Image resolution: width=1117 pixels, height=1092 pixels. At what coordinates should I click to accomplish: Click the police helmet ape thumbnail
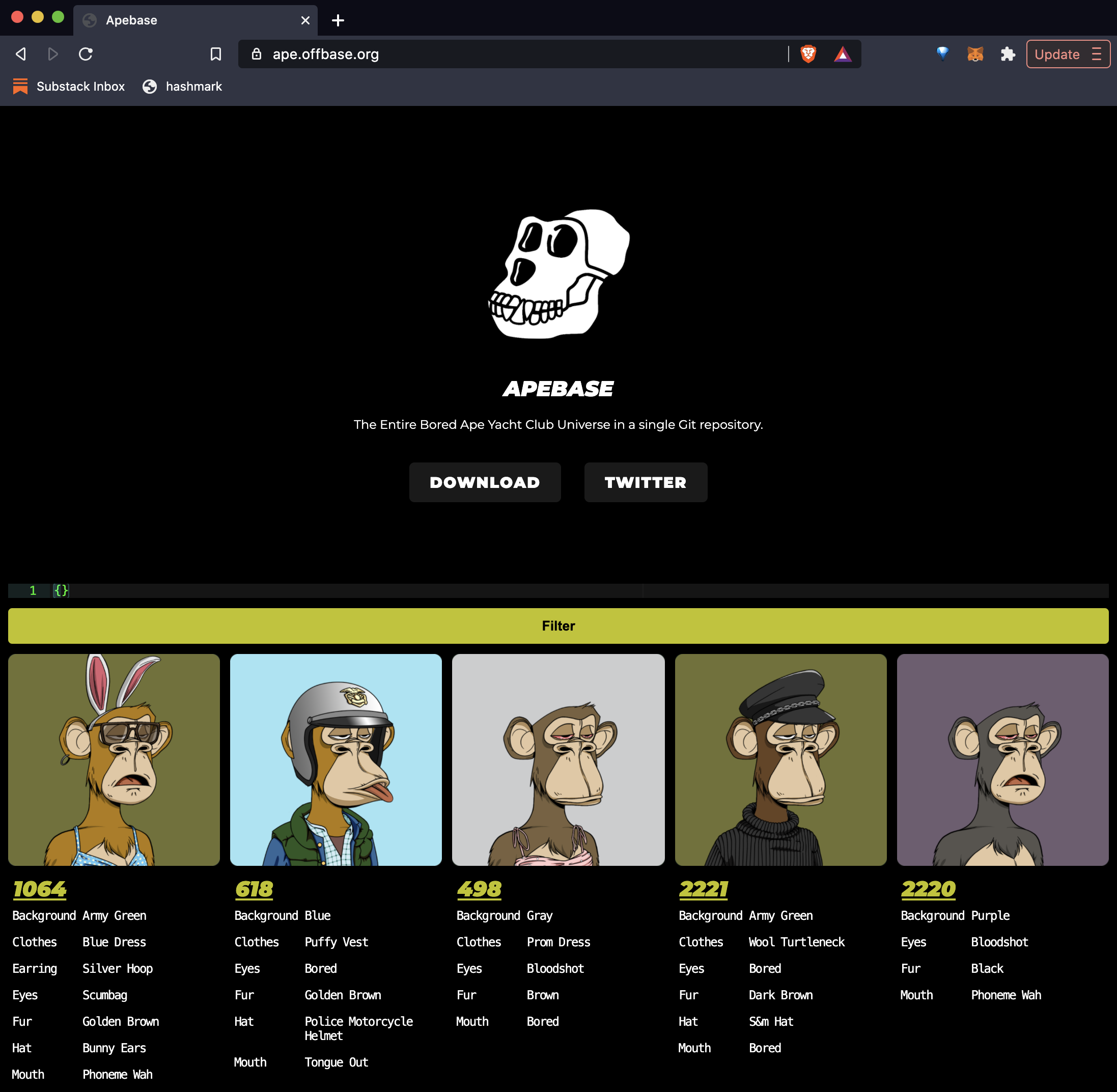tap(336, 759)
